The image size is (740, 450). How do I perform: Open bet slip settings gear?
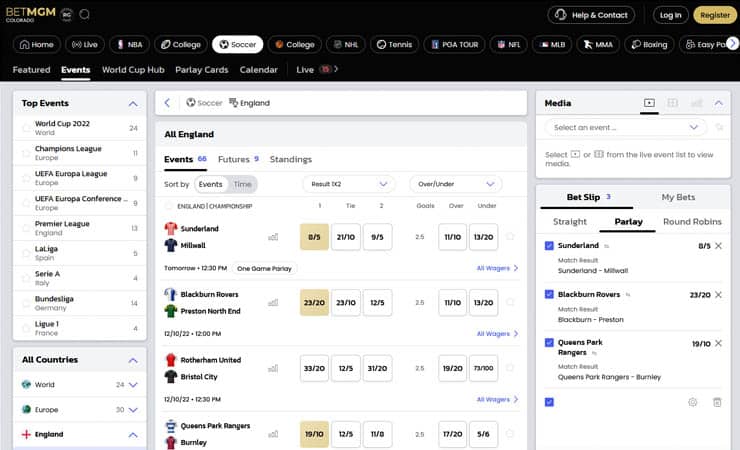pos(692,402)
